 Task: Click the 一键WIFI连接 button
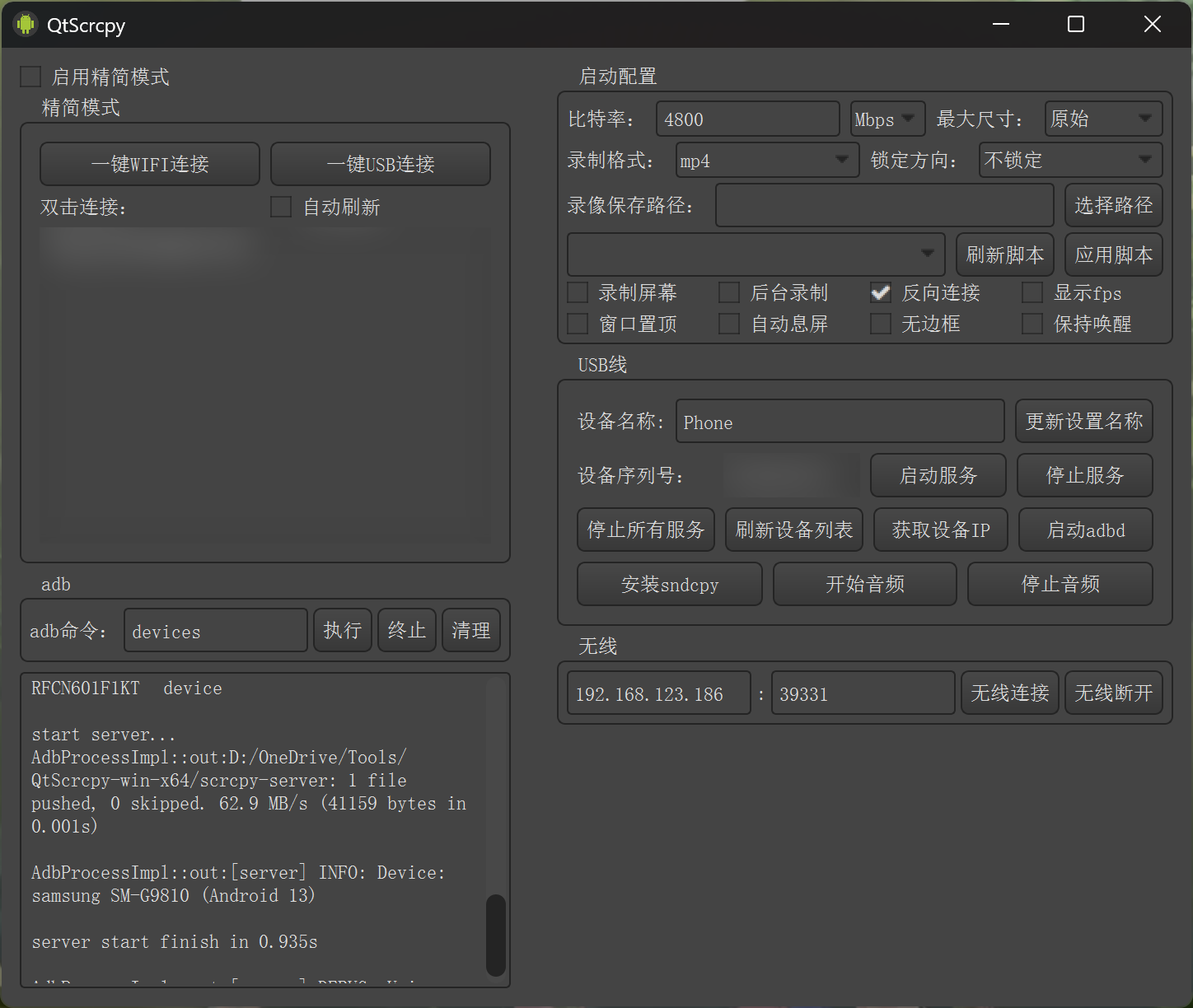point(150,164)
